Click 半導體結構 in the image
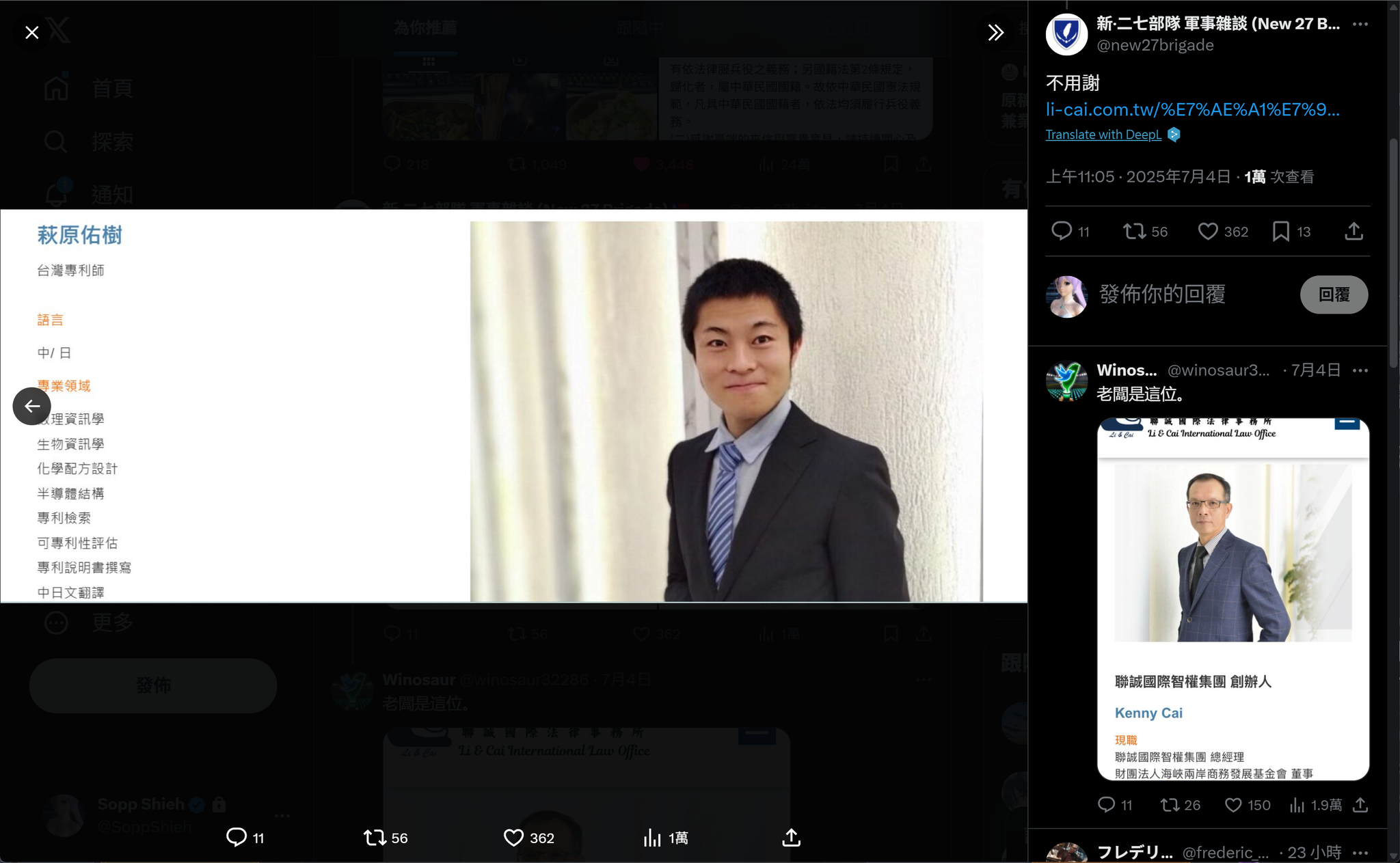Image resolution: width=1400 pixels, height=863 pixels. pos(70,493)
